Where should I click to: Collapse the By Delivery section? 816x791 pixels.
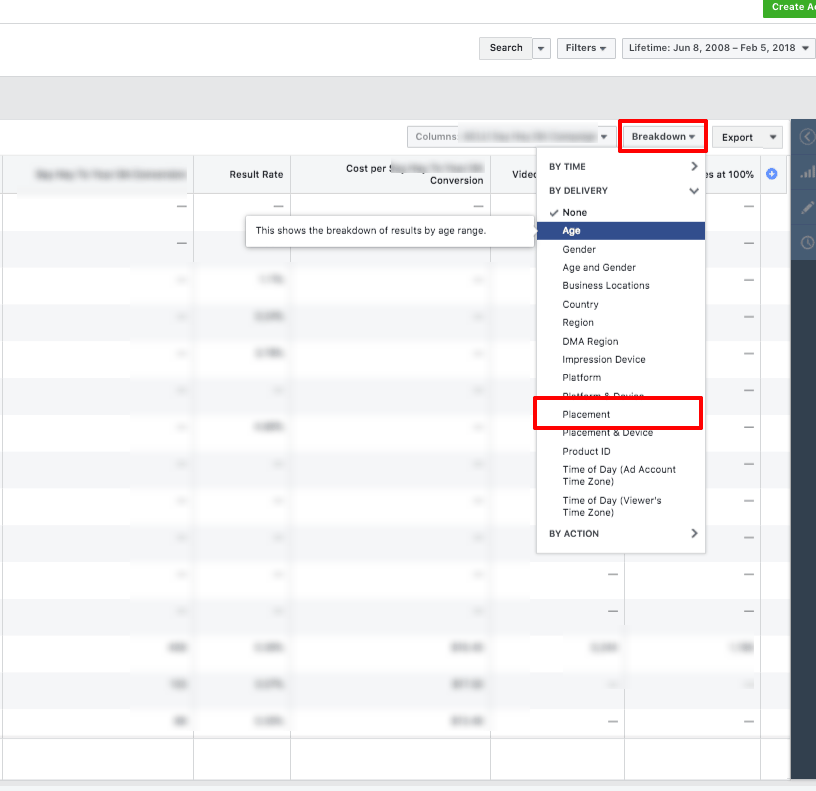[x=621, y=190]
